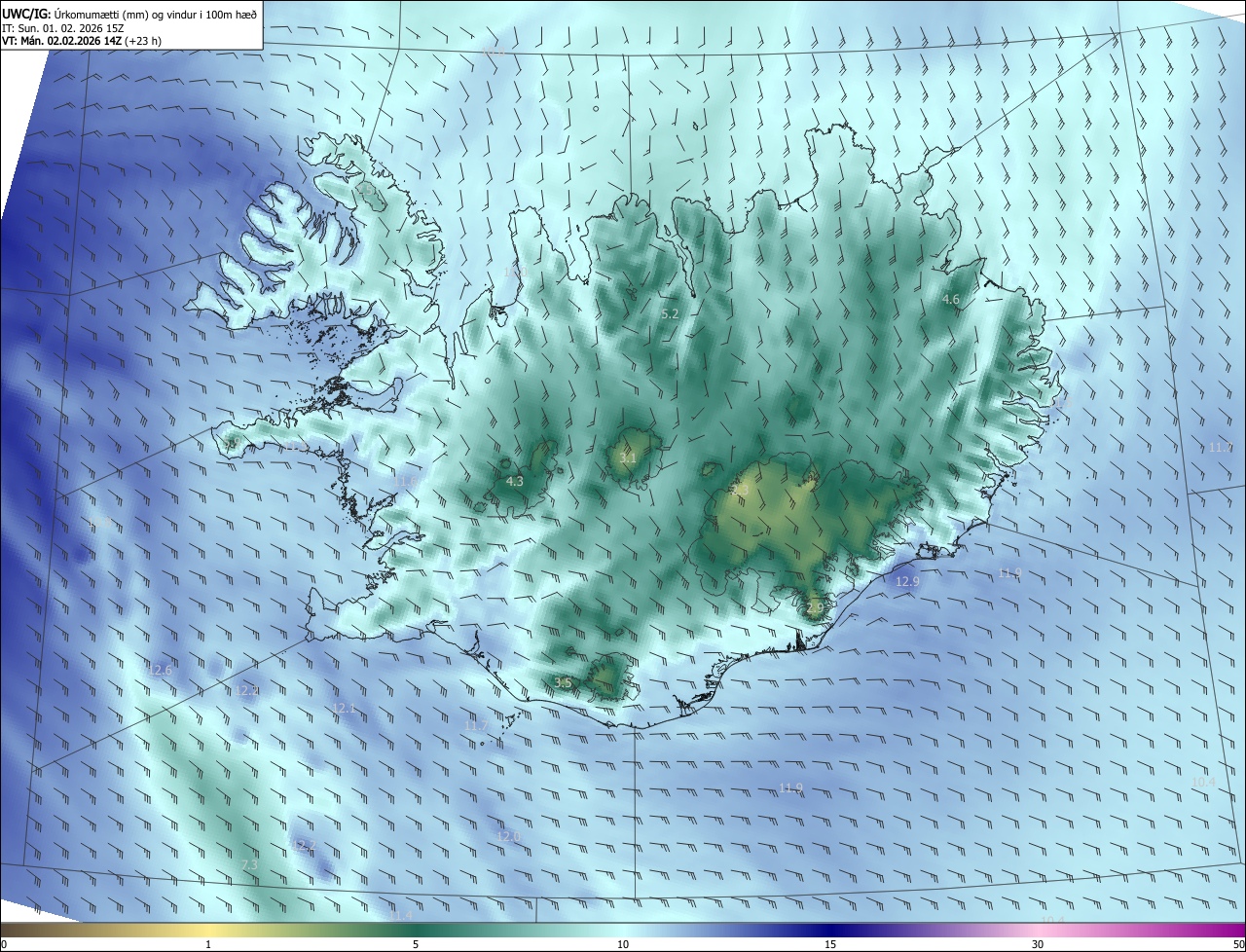The width and height of the screenshot is (1246, 952).
Task: Click the 0 tick on the color scale
Action: (x=4, y=945)
